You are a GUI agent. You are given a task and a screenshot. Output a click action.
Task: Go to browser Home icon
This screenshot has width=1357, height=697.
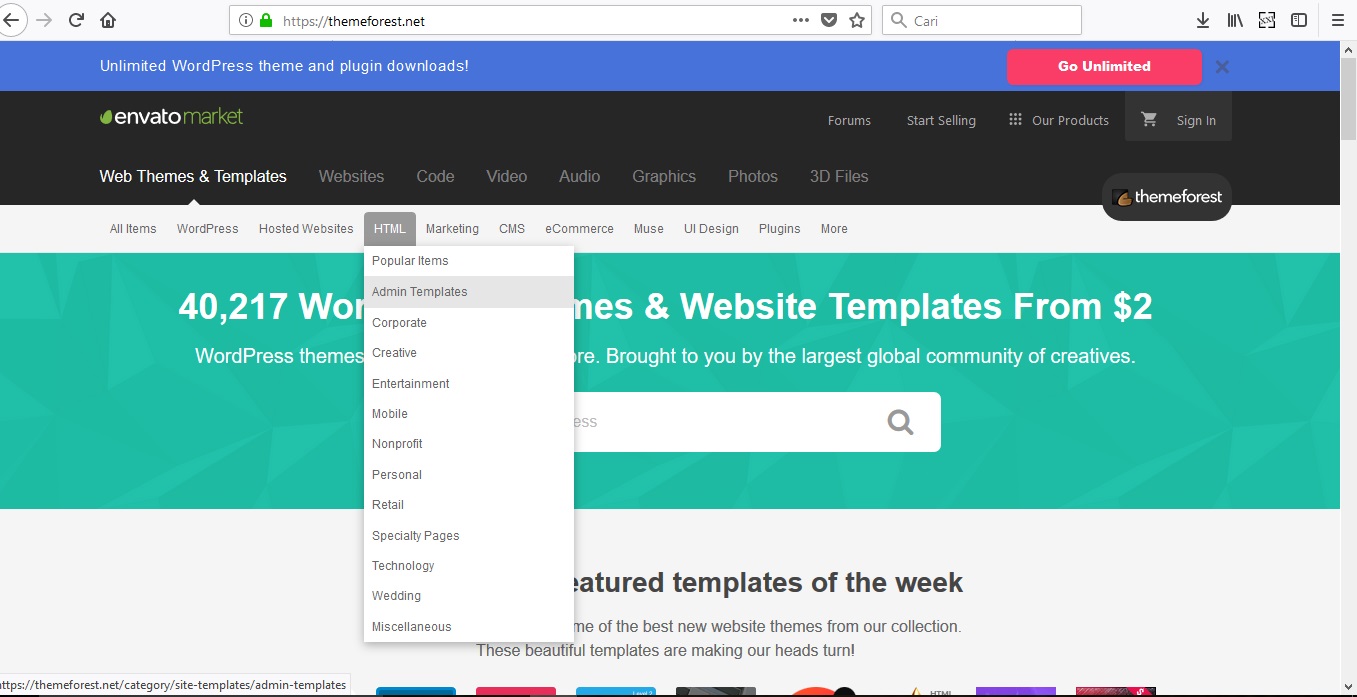coord(108,20)
